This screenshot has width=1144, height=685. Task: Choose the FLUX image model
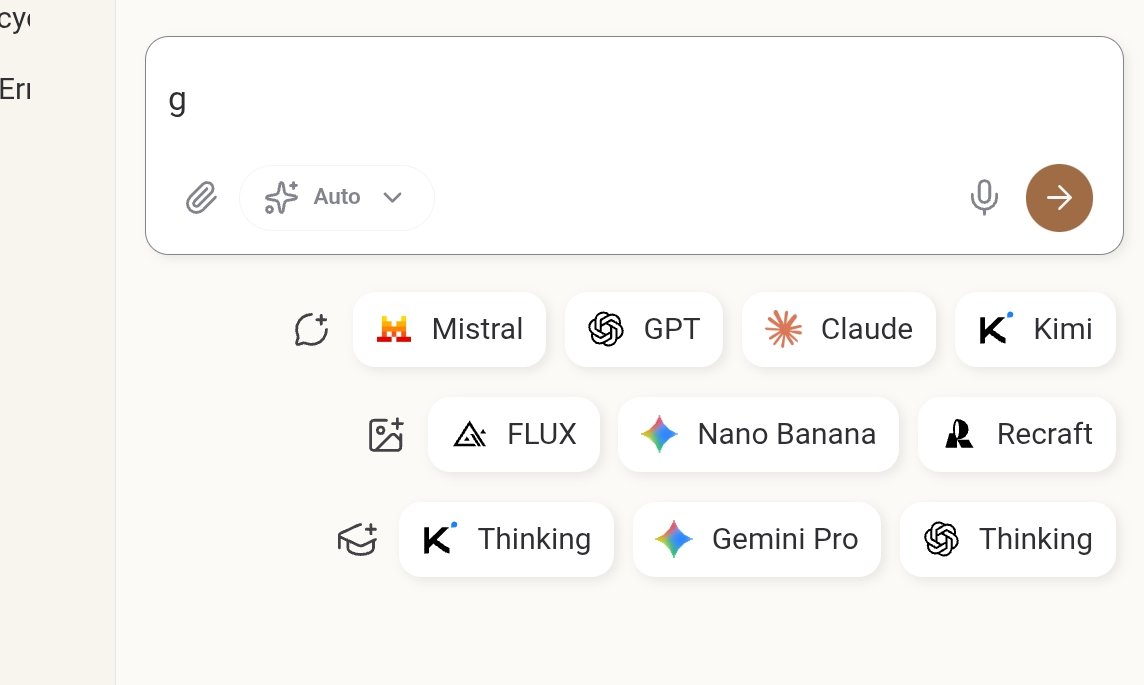514,434
